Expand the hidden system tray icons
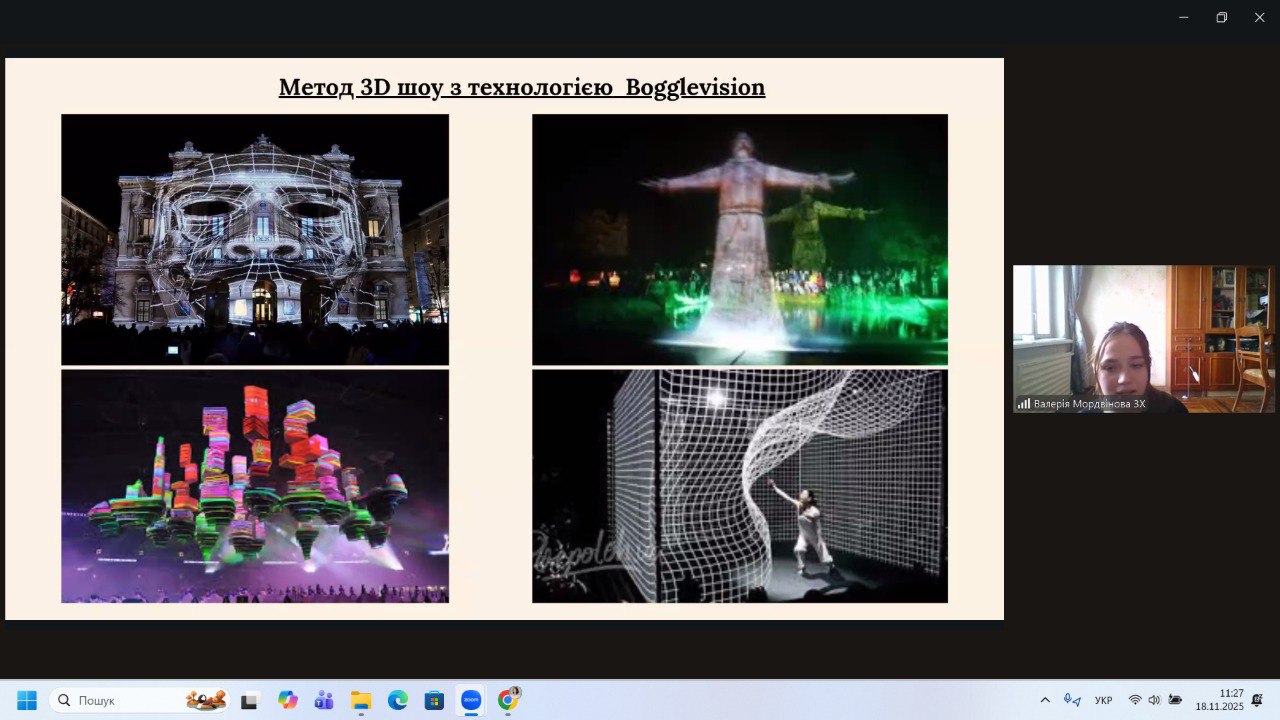This screenshot has height=720, width=1280. [1045, 700]
